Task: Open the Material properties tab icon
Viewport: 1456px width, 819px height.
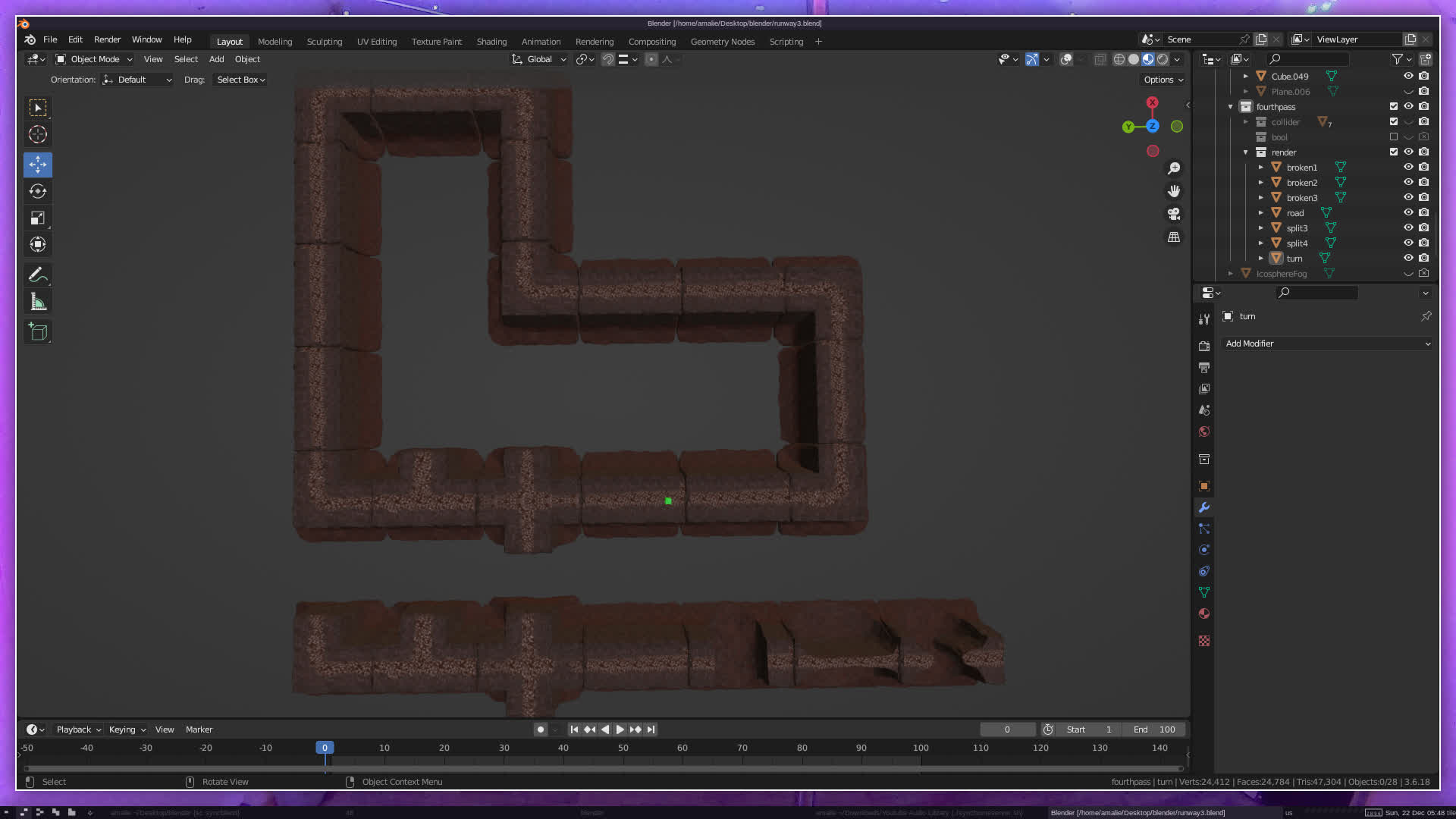Action: [x=1203, y=613]
